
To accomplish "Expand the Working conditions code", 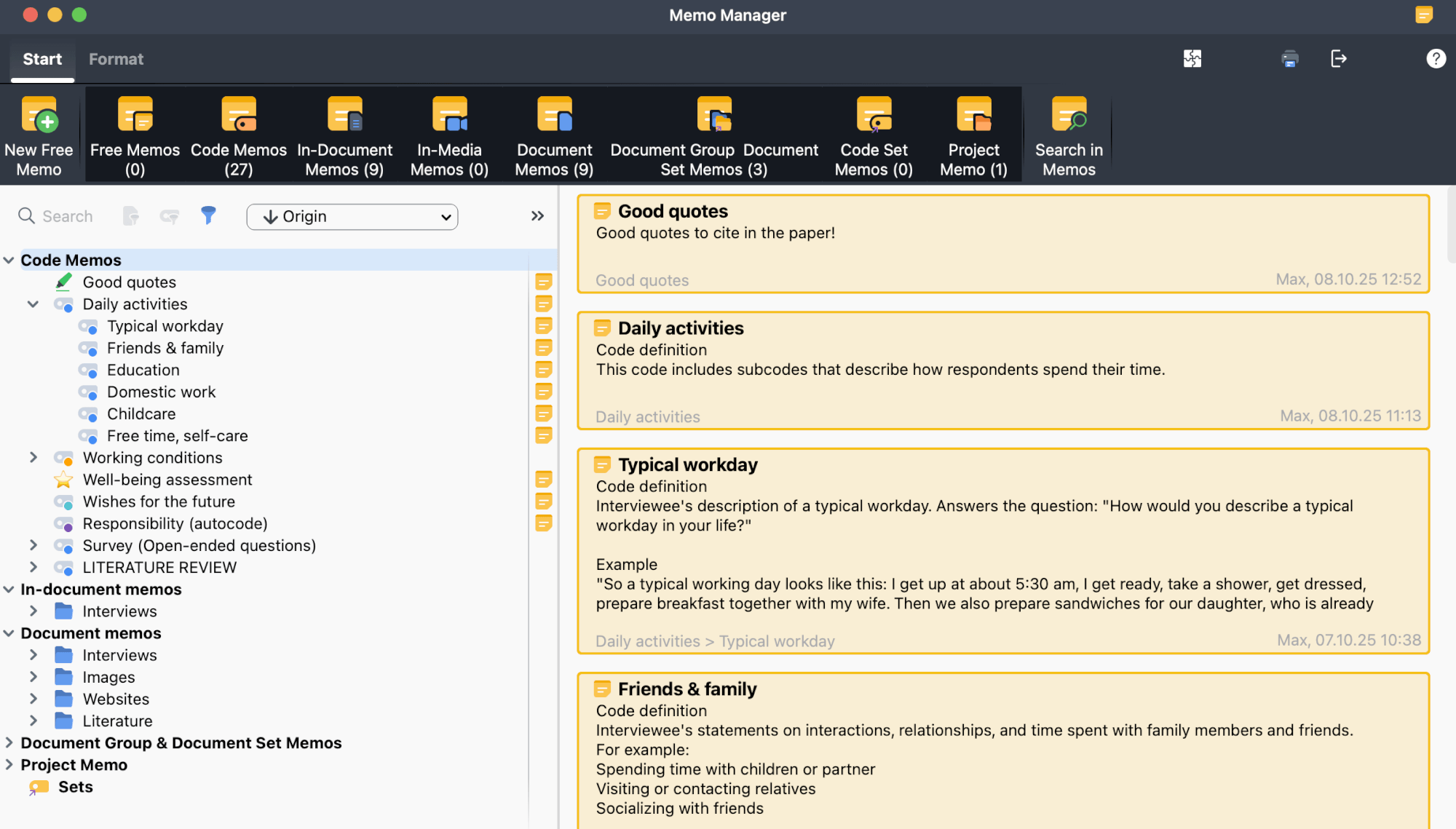I will (33, 457).
